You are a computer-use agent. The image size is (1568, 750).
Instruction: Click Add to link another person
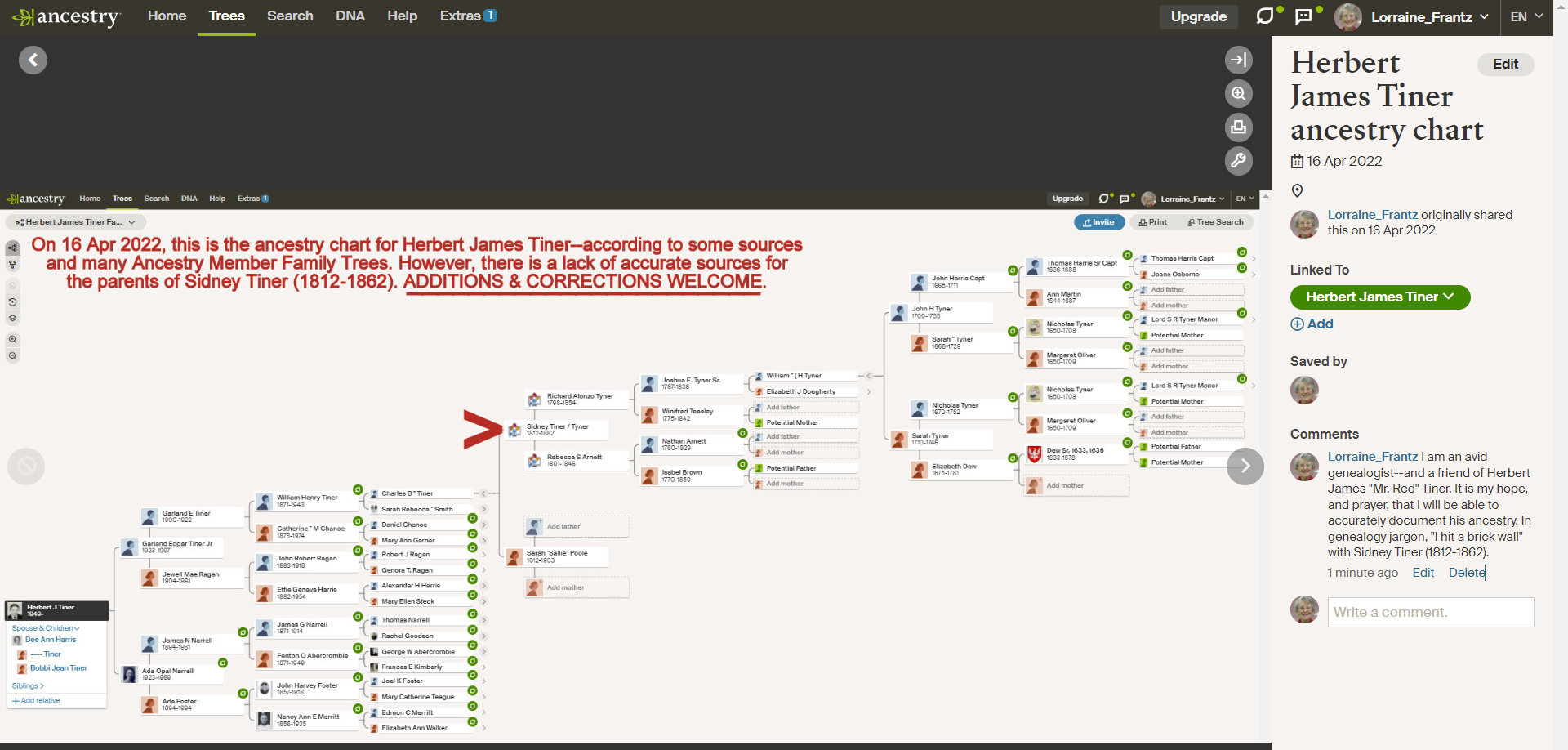(x=1312, y=324)
